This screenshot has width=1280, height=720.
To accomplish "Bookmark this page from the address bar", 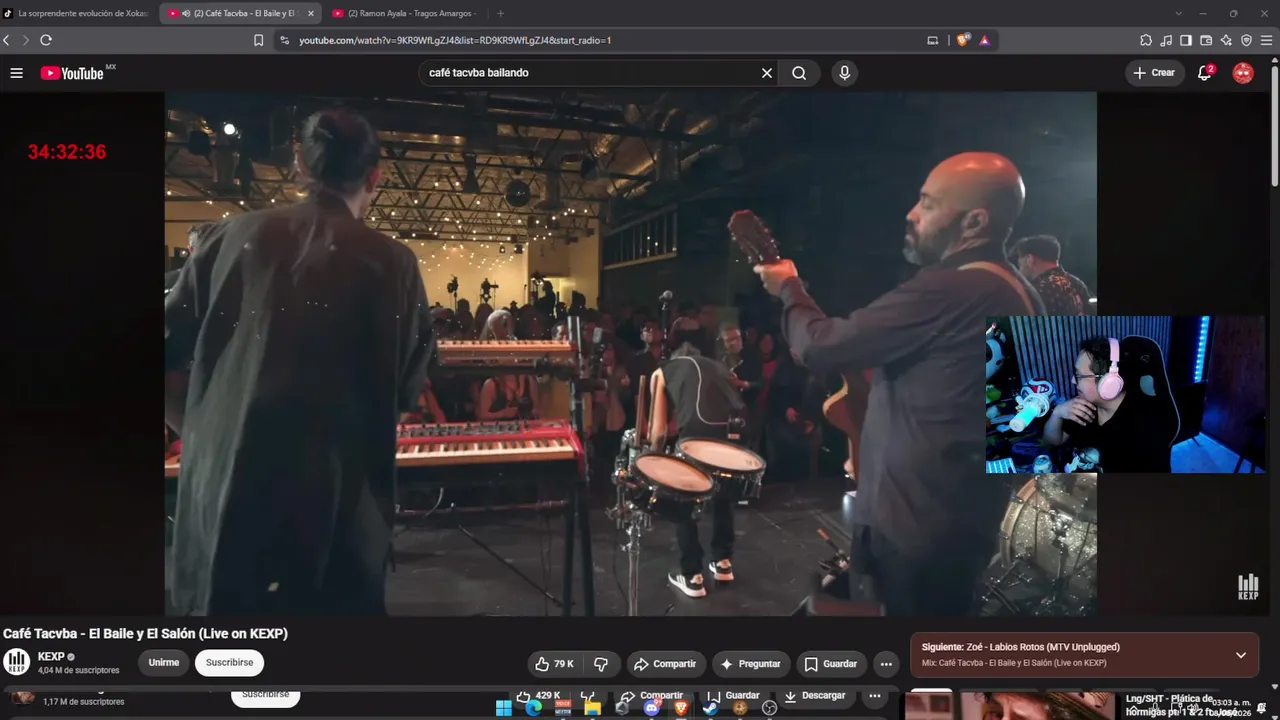I will point(258,40).
